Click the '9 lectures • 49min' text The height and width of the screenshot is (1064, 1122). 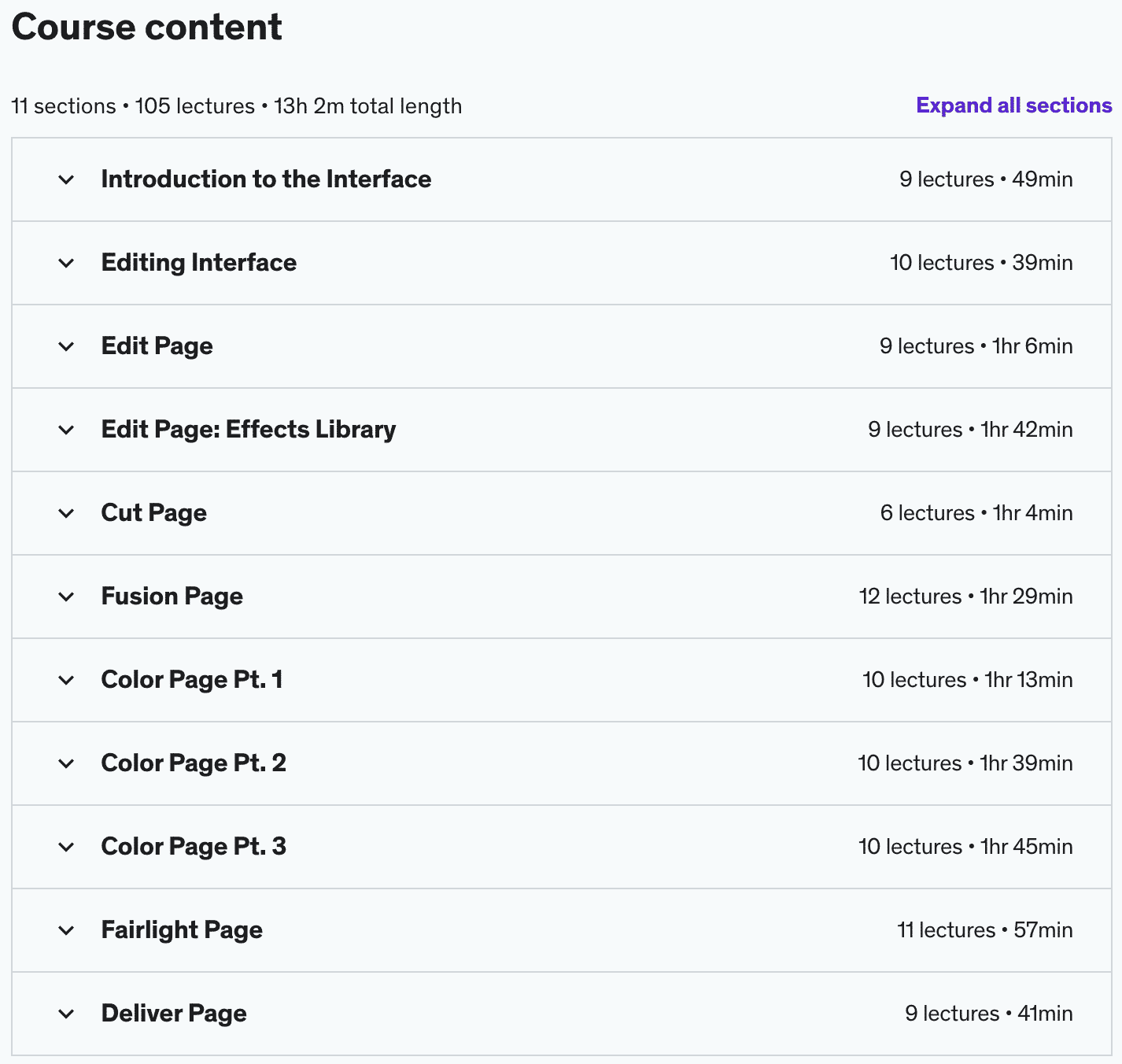click(x=986, y=179)
